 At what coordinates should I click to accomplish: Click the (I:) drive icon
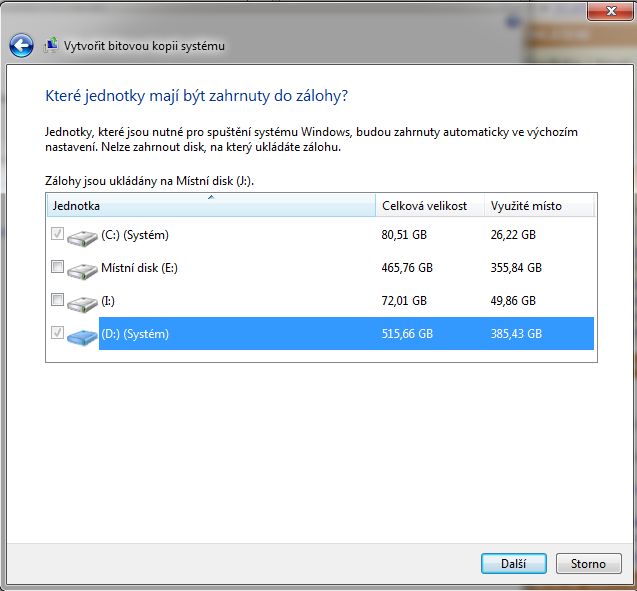click(82, 303)
